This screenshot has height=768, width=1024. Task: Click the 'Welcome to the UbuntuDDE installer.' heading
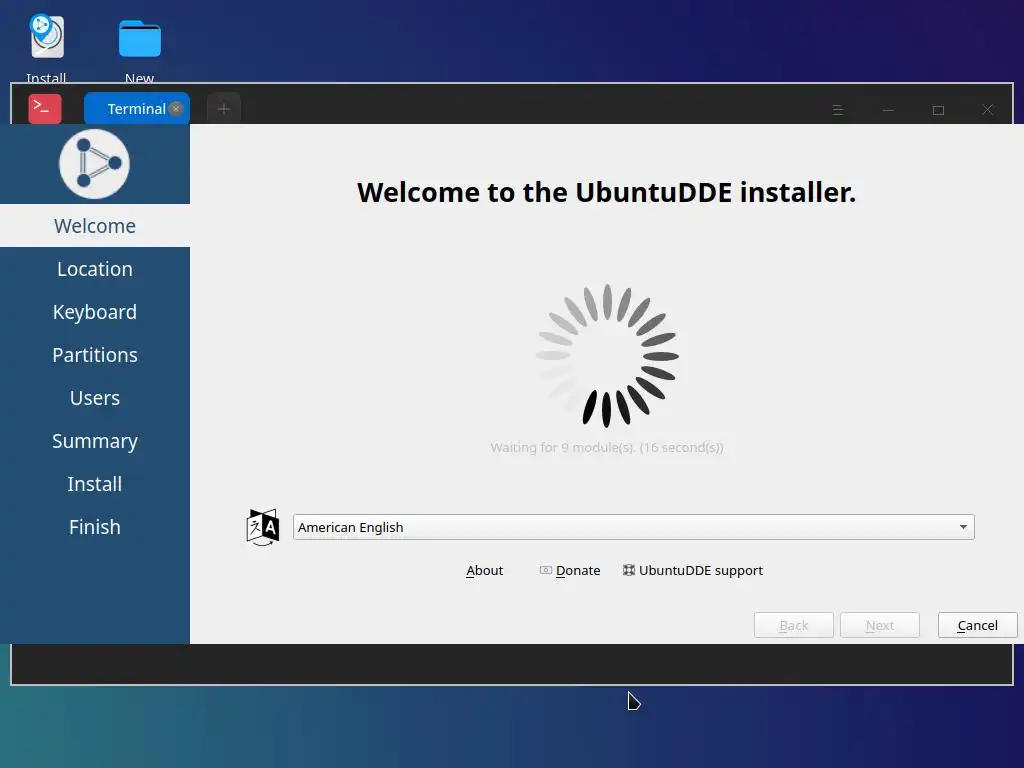606,192
